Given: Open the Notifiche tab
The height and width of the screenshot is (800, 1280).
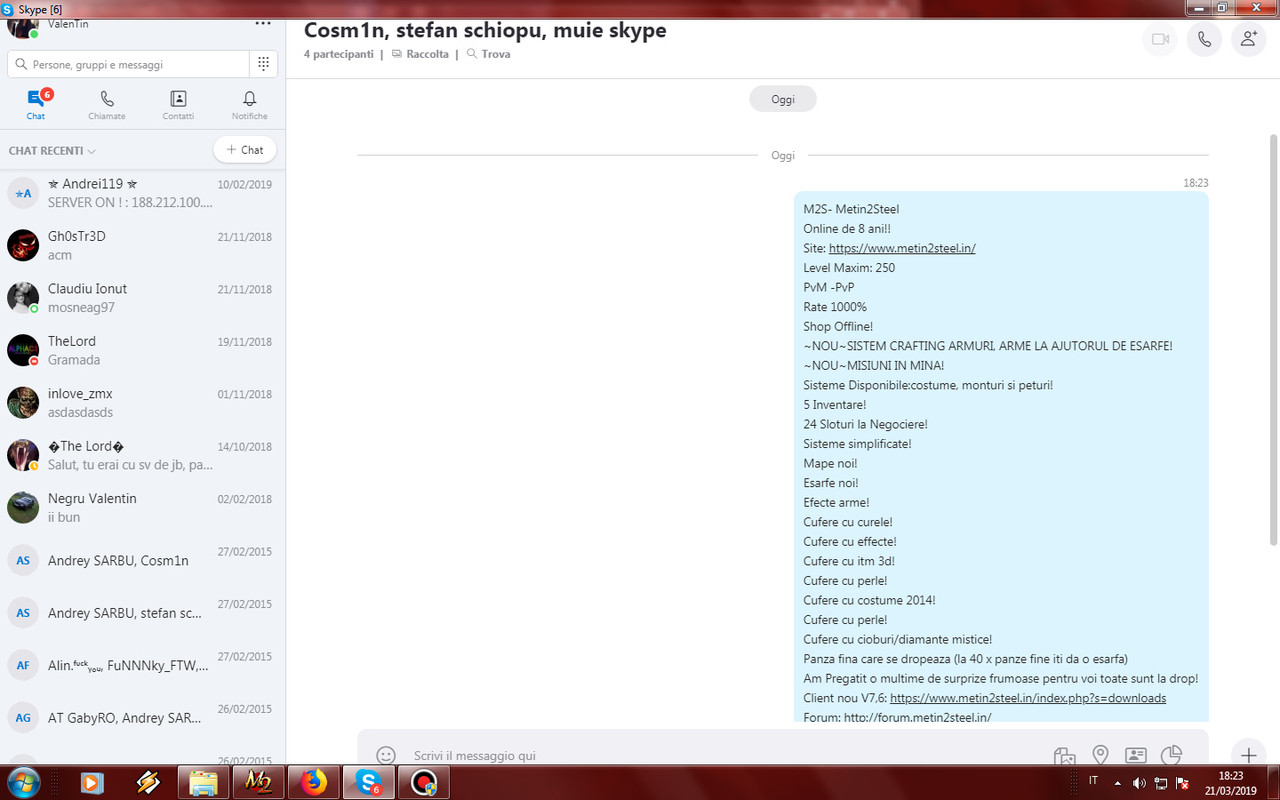Looking at the screenshot, I should (x=250, y=104).
